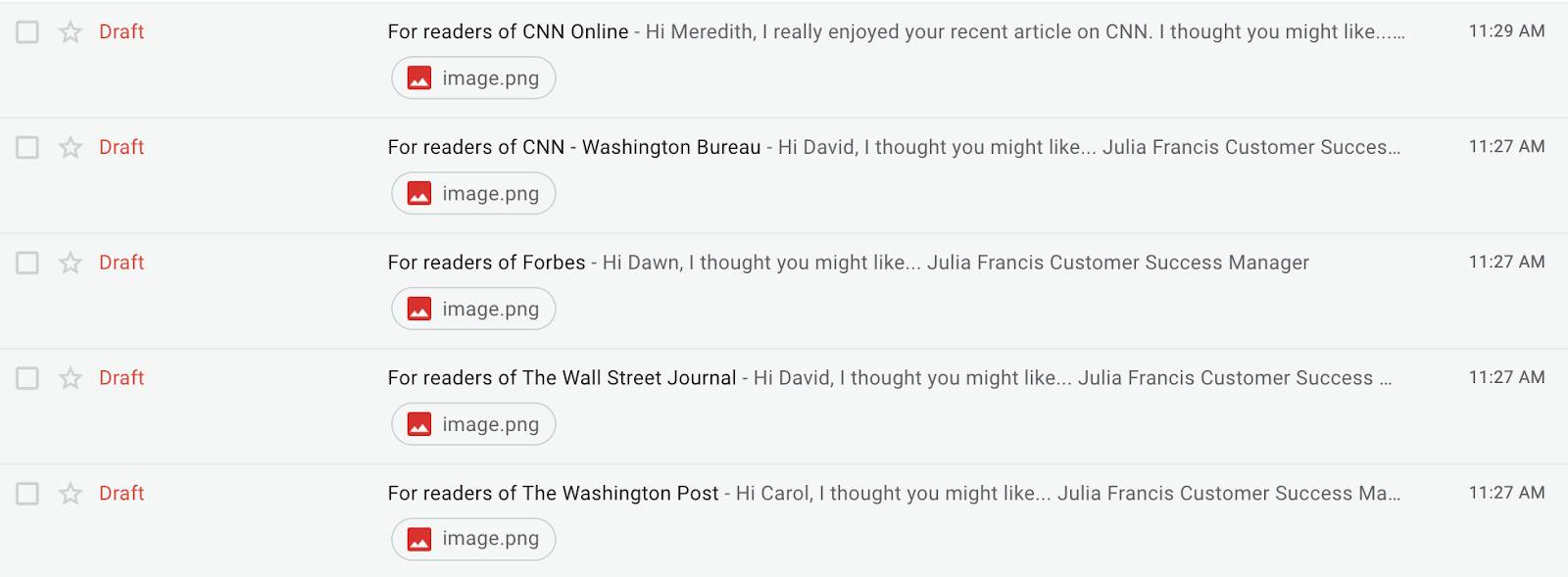Select the Wall Street Journal draft checkbox
Image resolution: width=1568 pixels, height=577 pixels.
27,378
